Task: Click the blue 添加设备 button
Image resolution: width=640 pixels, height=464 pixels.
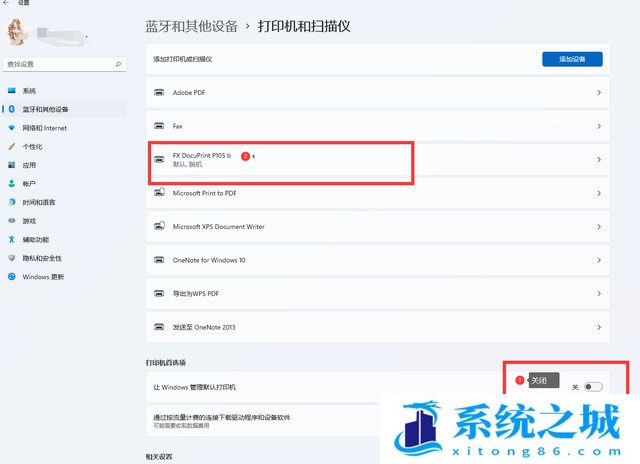Action: point(572,59)
